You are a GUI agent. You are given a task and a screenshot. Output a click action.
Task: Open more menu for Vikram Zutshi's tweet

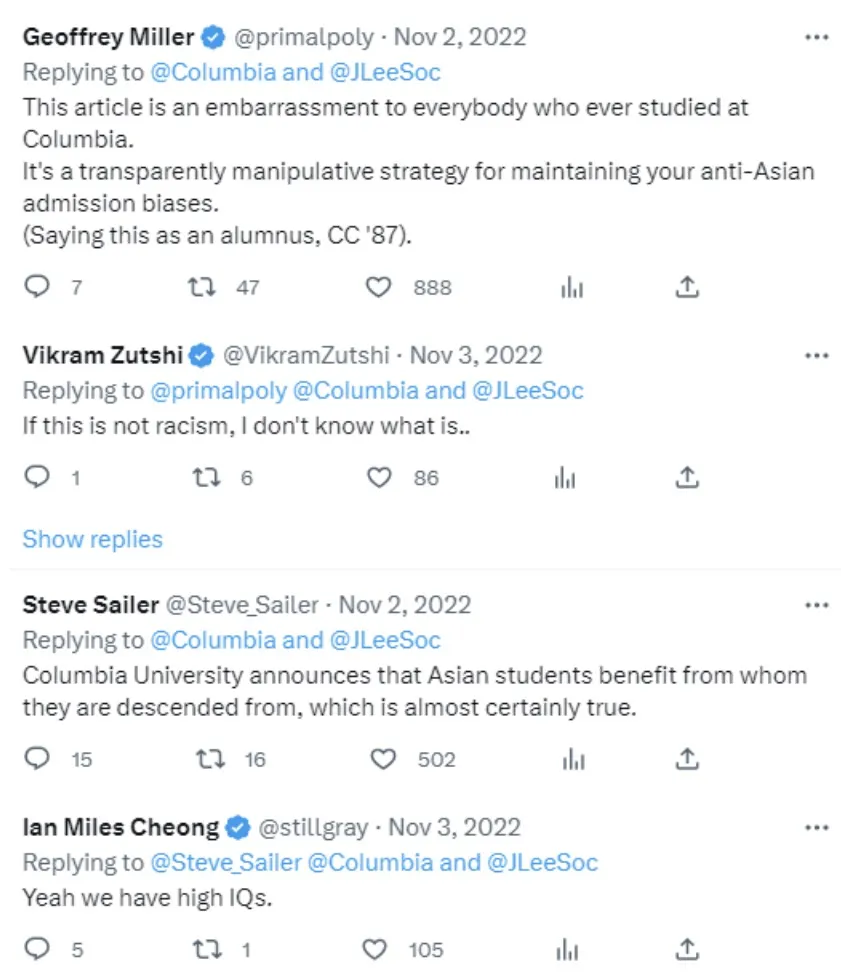click(817, 355)
